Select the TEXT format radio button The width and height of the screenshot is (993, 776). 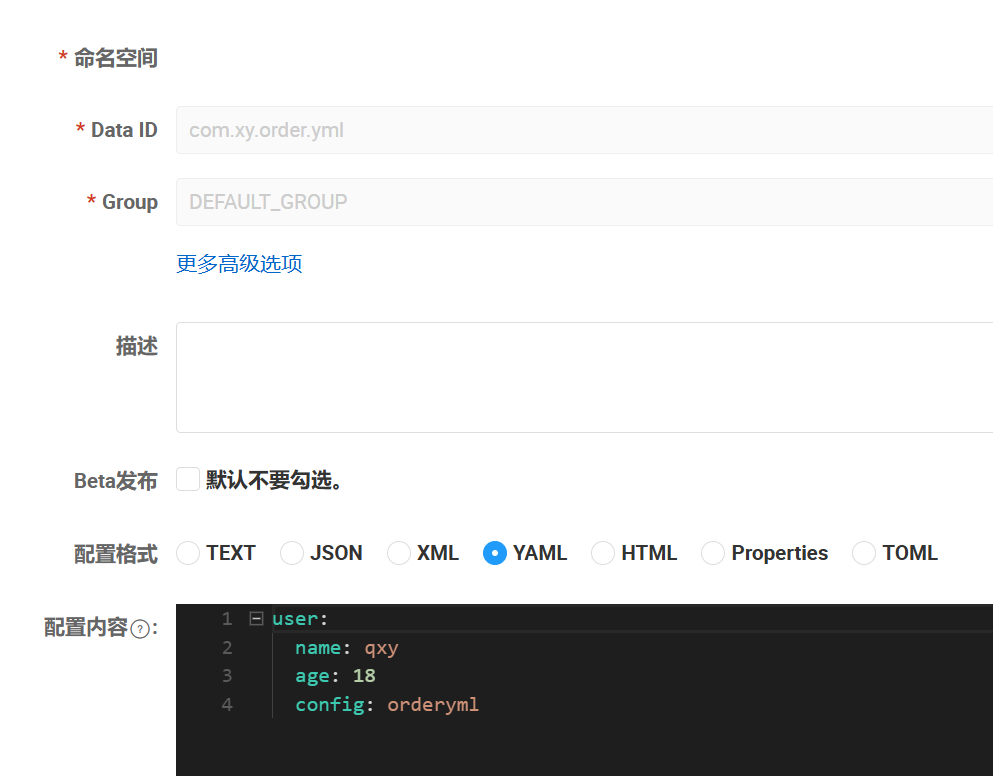point(188,553)
